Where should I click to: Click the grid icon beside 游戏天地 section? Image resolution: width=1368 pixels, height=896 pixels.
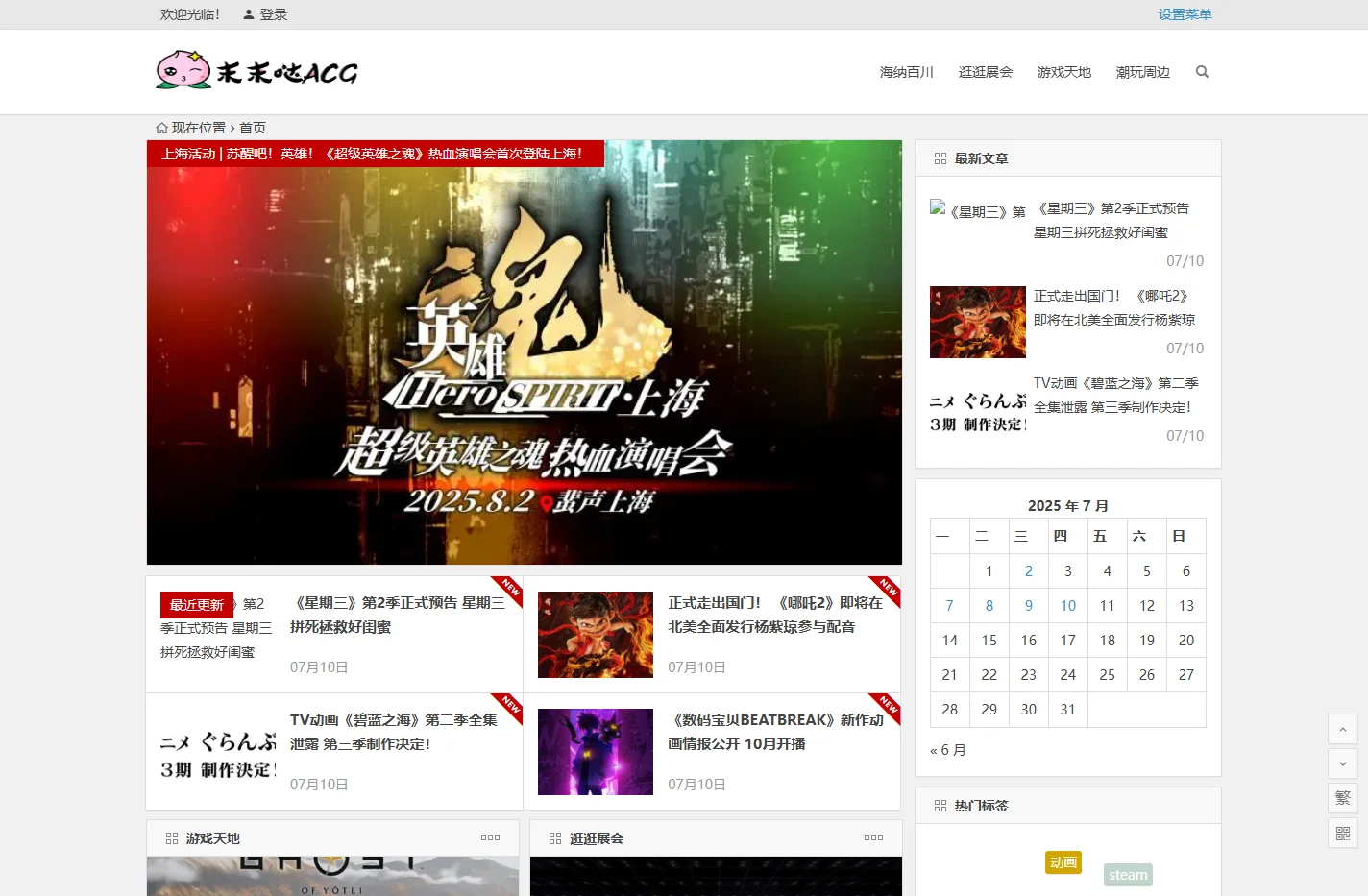[x=172, y=838]
